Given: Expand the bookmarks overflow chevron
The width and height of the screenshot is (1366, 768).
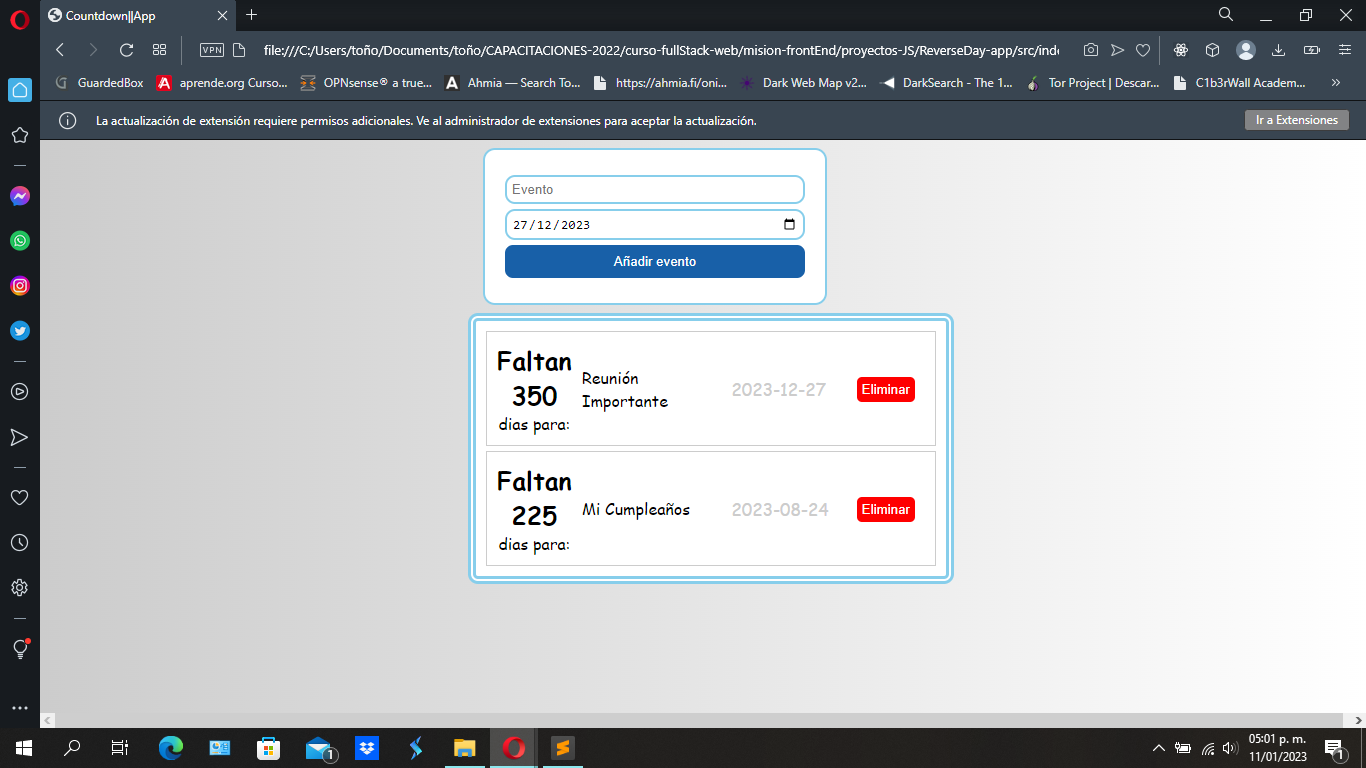Looking at the screenshot, I should point(1336,83).
